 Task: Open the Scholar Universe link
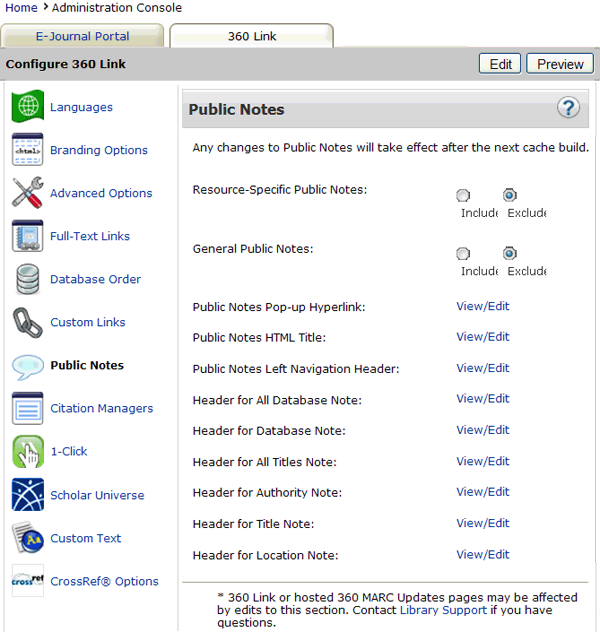coord(97,495)
